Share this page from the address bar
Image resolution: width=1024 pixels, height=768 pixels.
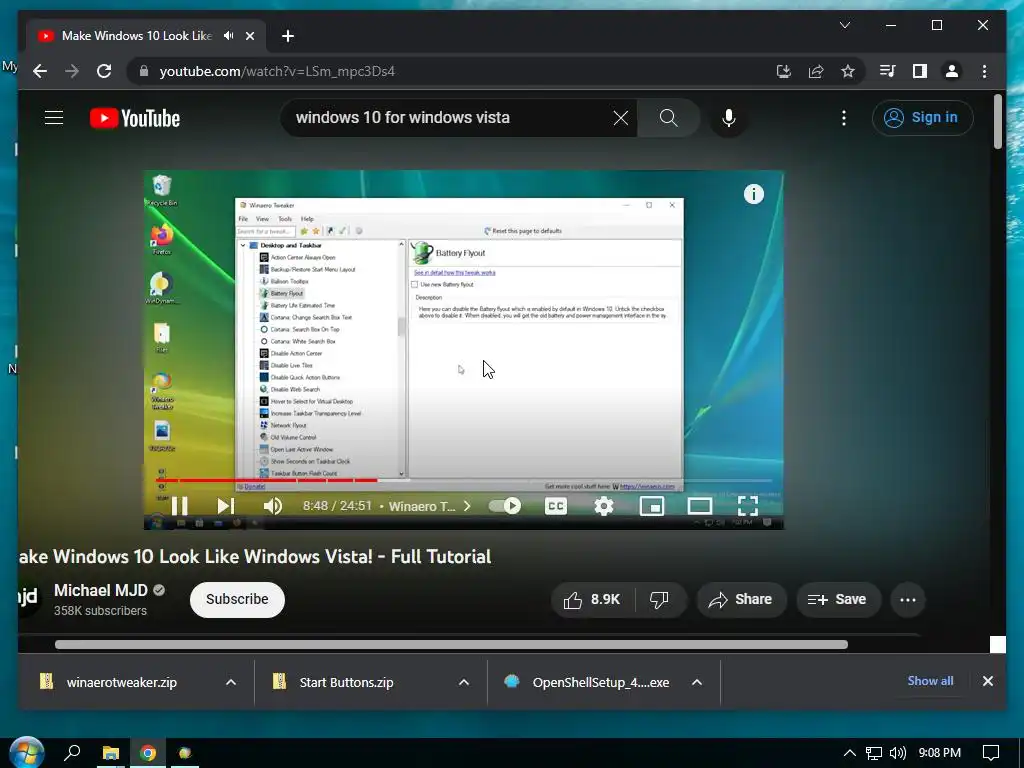[x=816, y=71]
